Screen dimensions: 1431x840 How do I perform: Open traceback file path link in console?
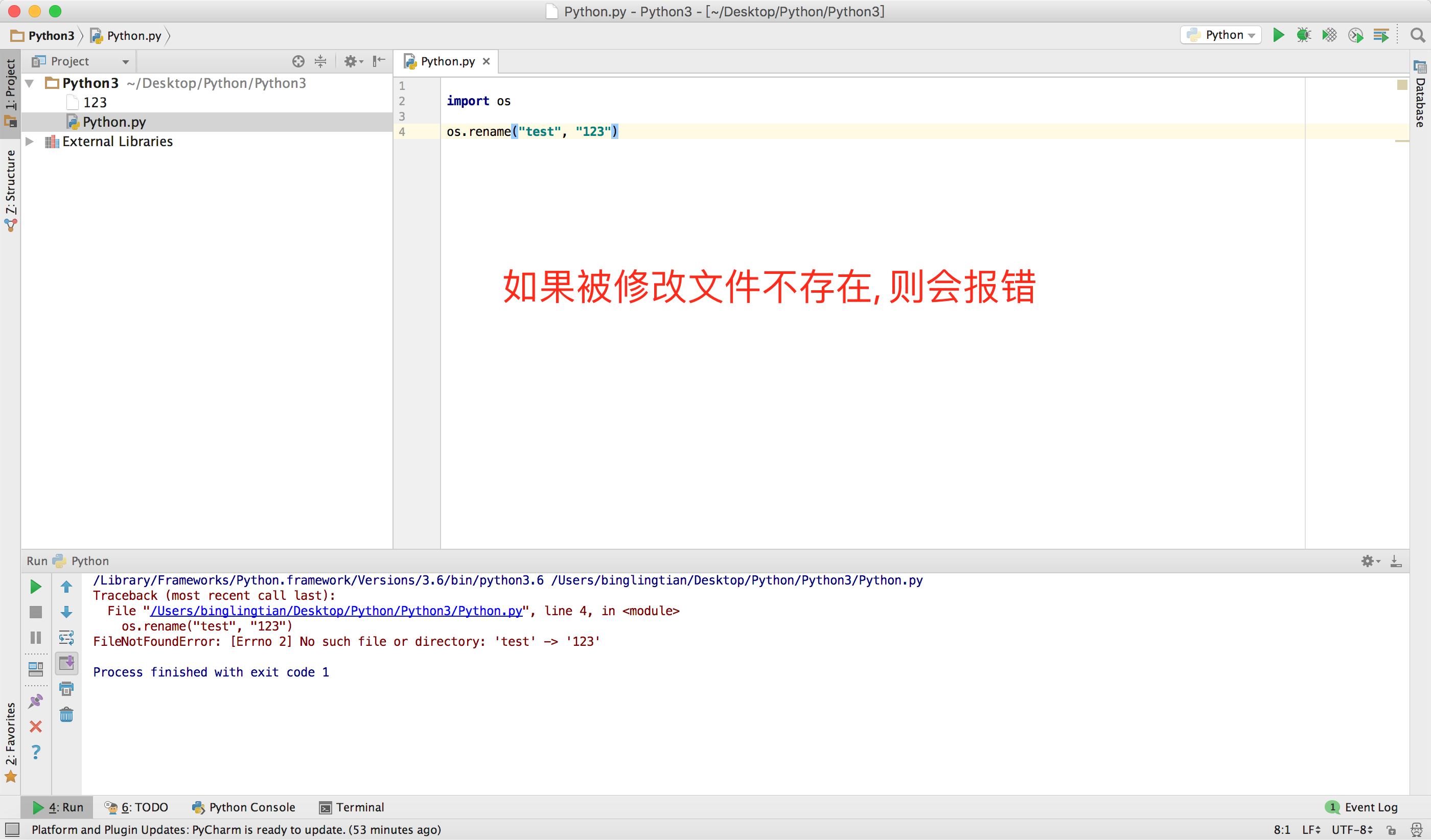[336, 611]
